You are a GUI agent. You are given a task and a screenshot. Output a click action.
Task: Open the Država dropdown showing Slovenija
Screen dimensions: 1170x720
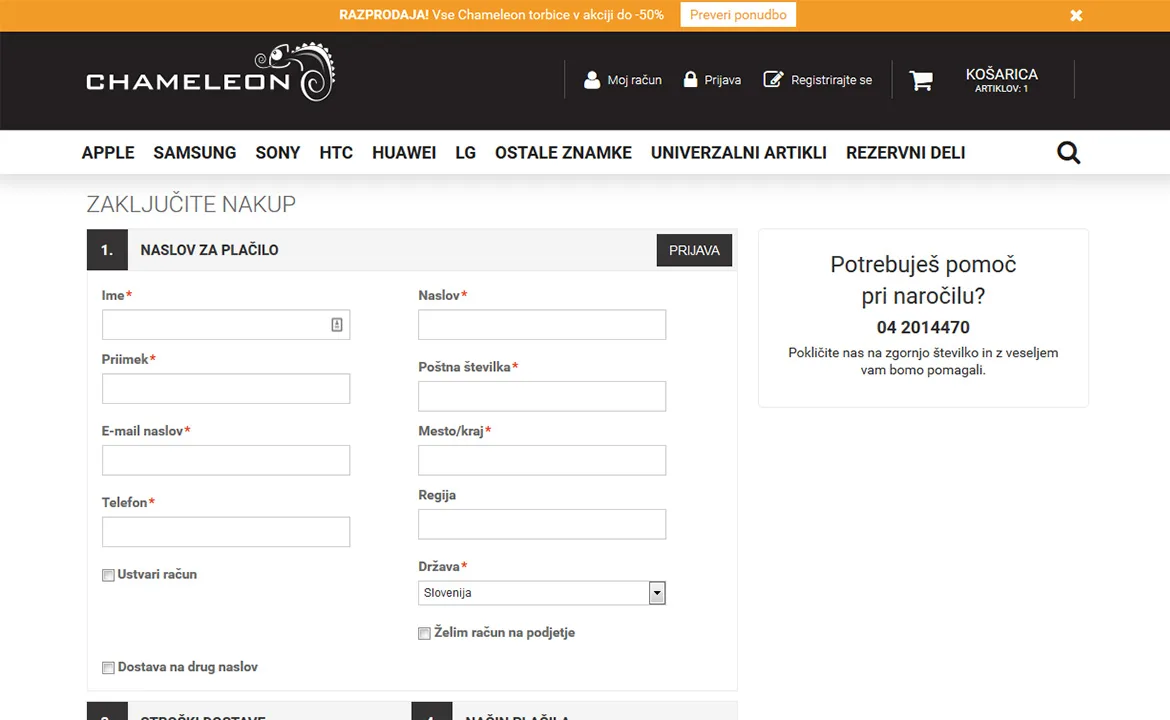(x=542, y=593)
